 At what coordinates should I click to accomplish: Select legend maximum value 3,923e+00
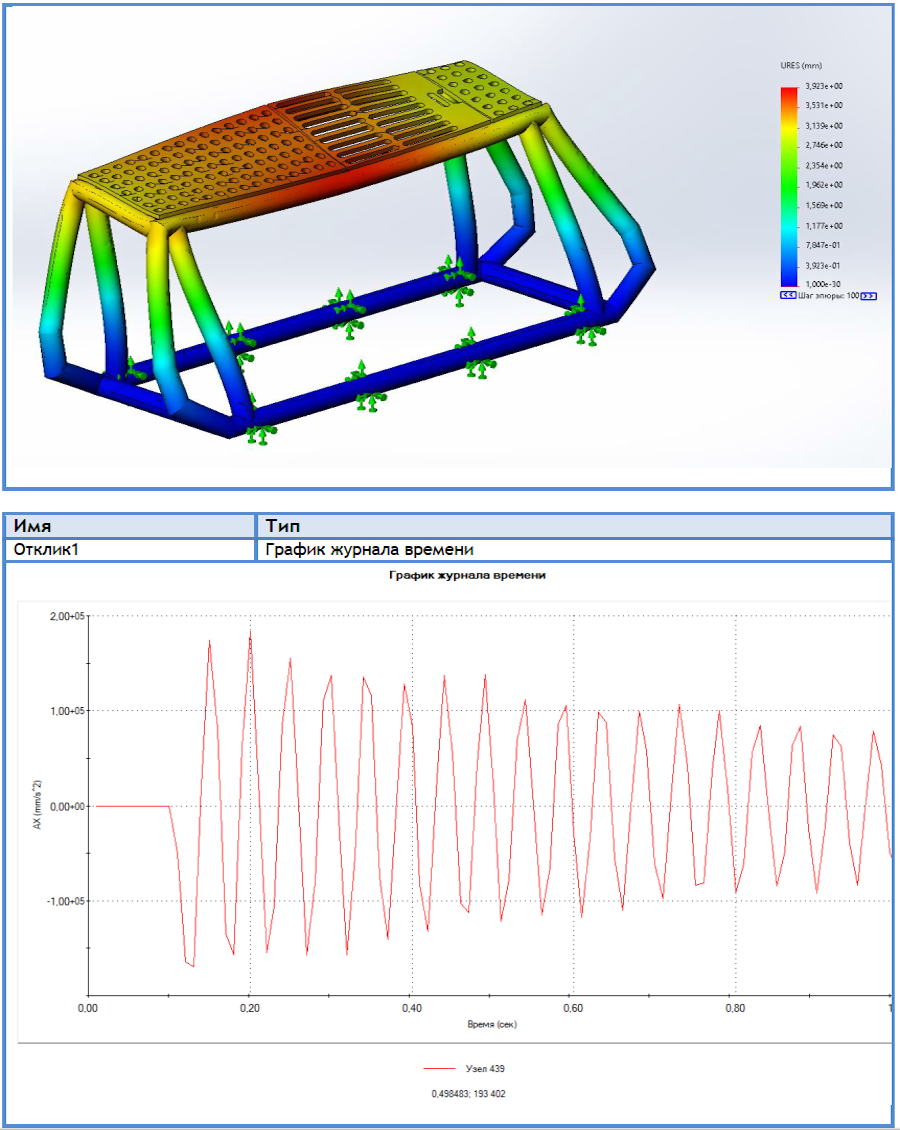tap(824, 86)
